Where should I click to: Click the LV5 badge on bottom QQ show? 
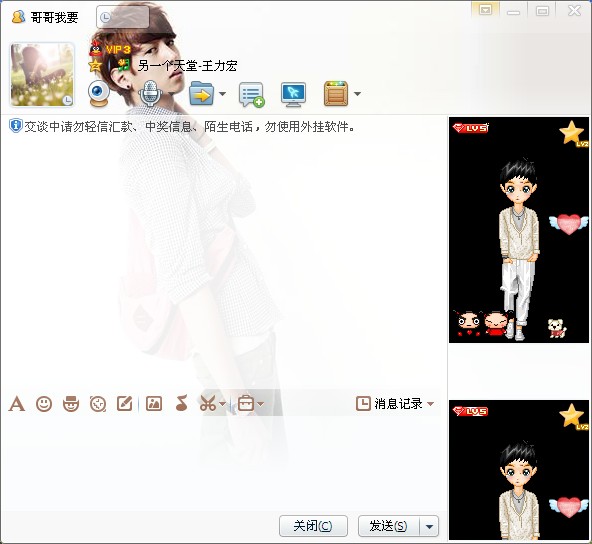pos(470,411)
